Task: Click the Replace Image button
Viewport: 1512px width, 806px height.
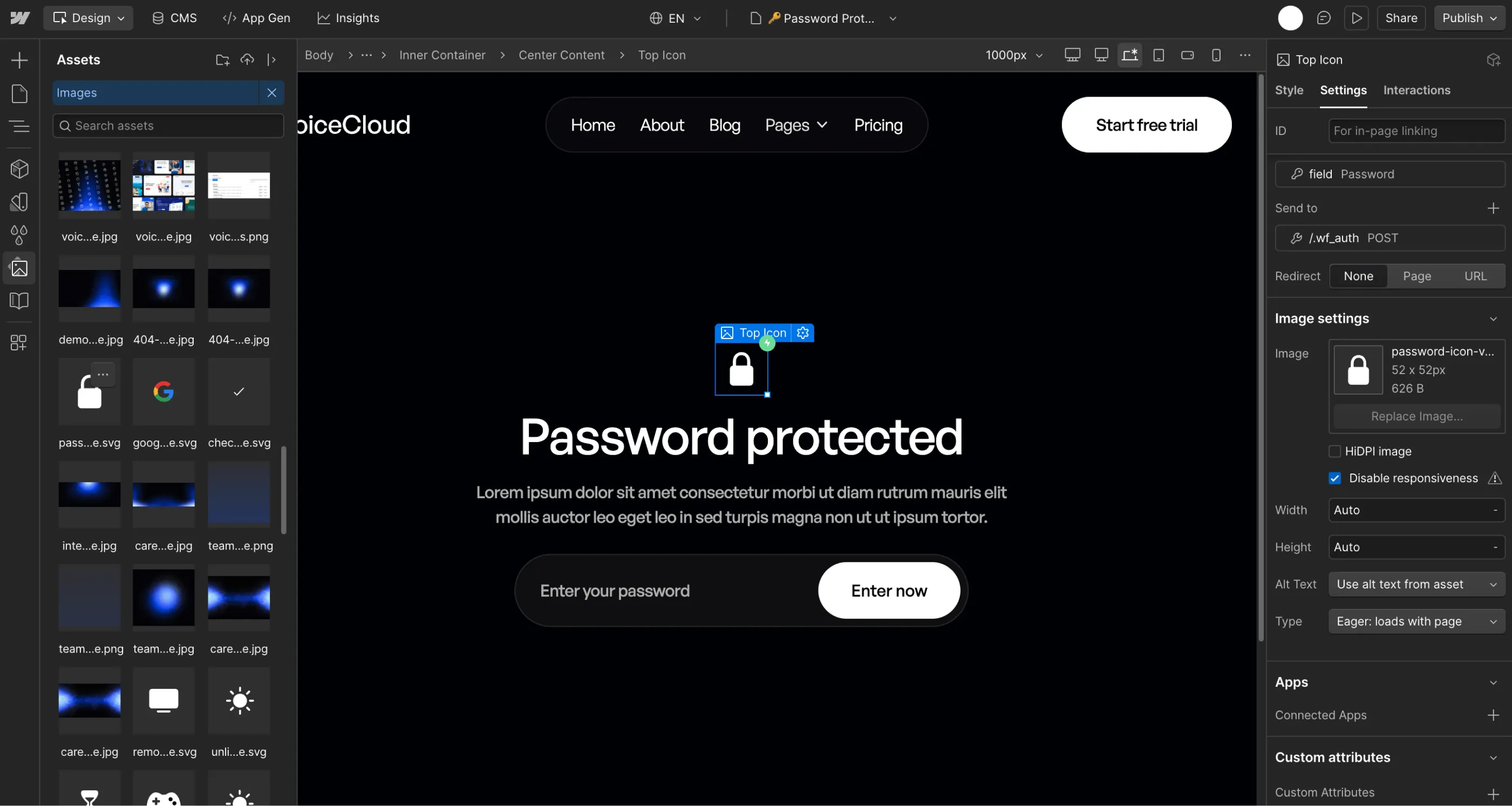Action: [x=1416, y=416]
